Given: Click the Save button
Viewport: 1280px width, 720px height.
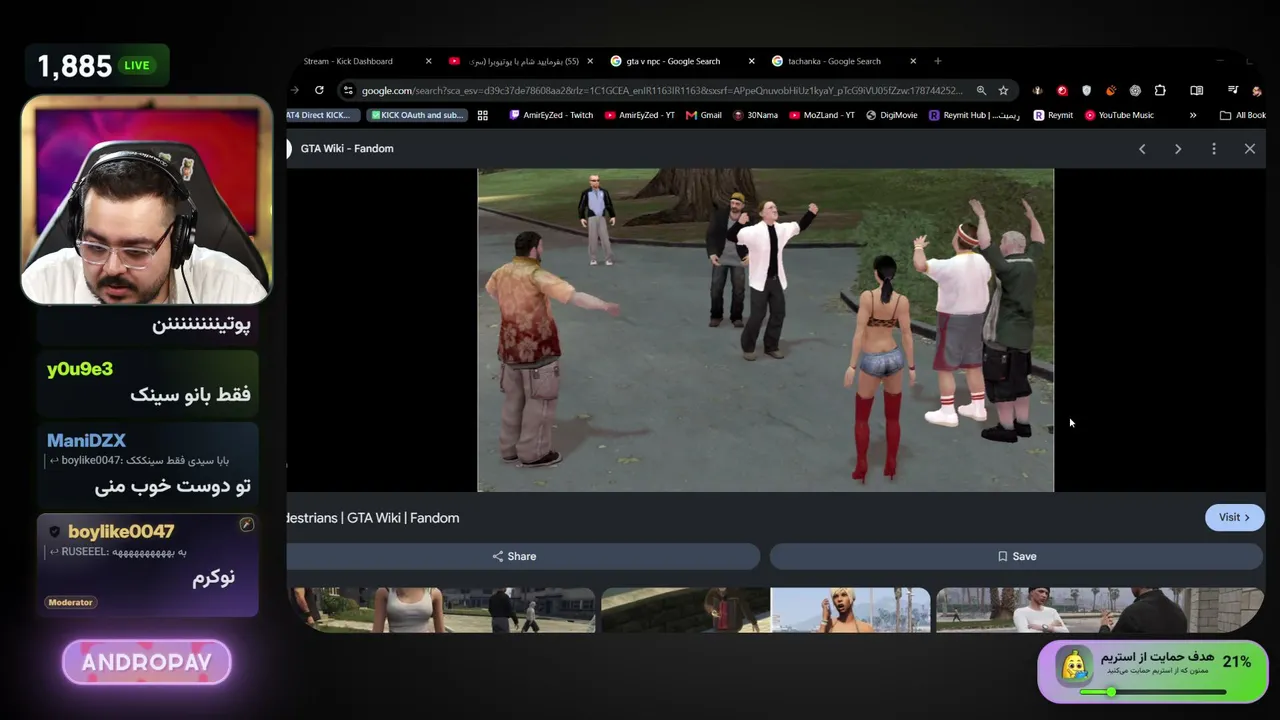Looking at the screenshot, I should (x=1016, y=556).
